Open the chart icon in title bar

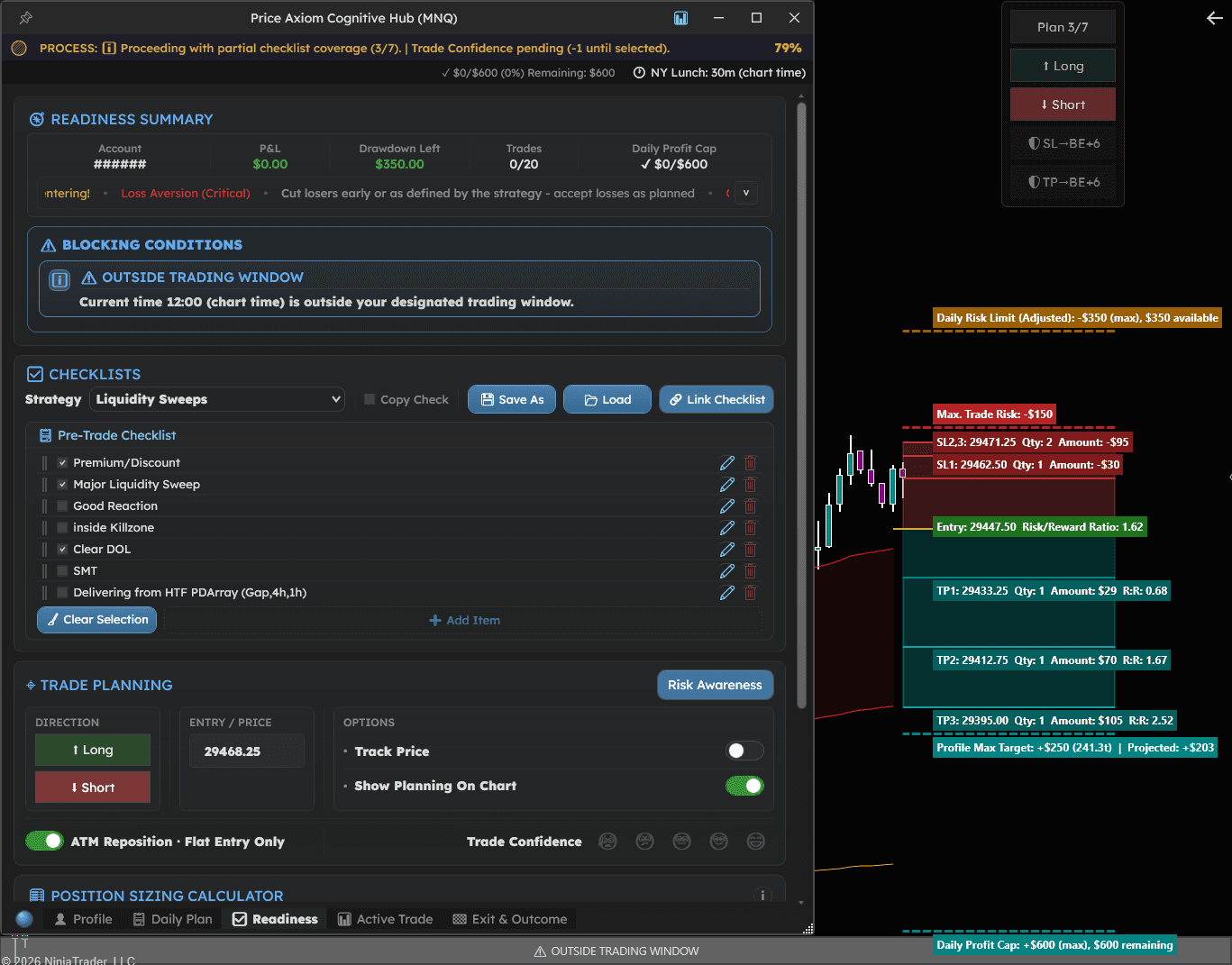click(x=680, y=18)
